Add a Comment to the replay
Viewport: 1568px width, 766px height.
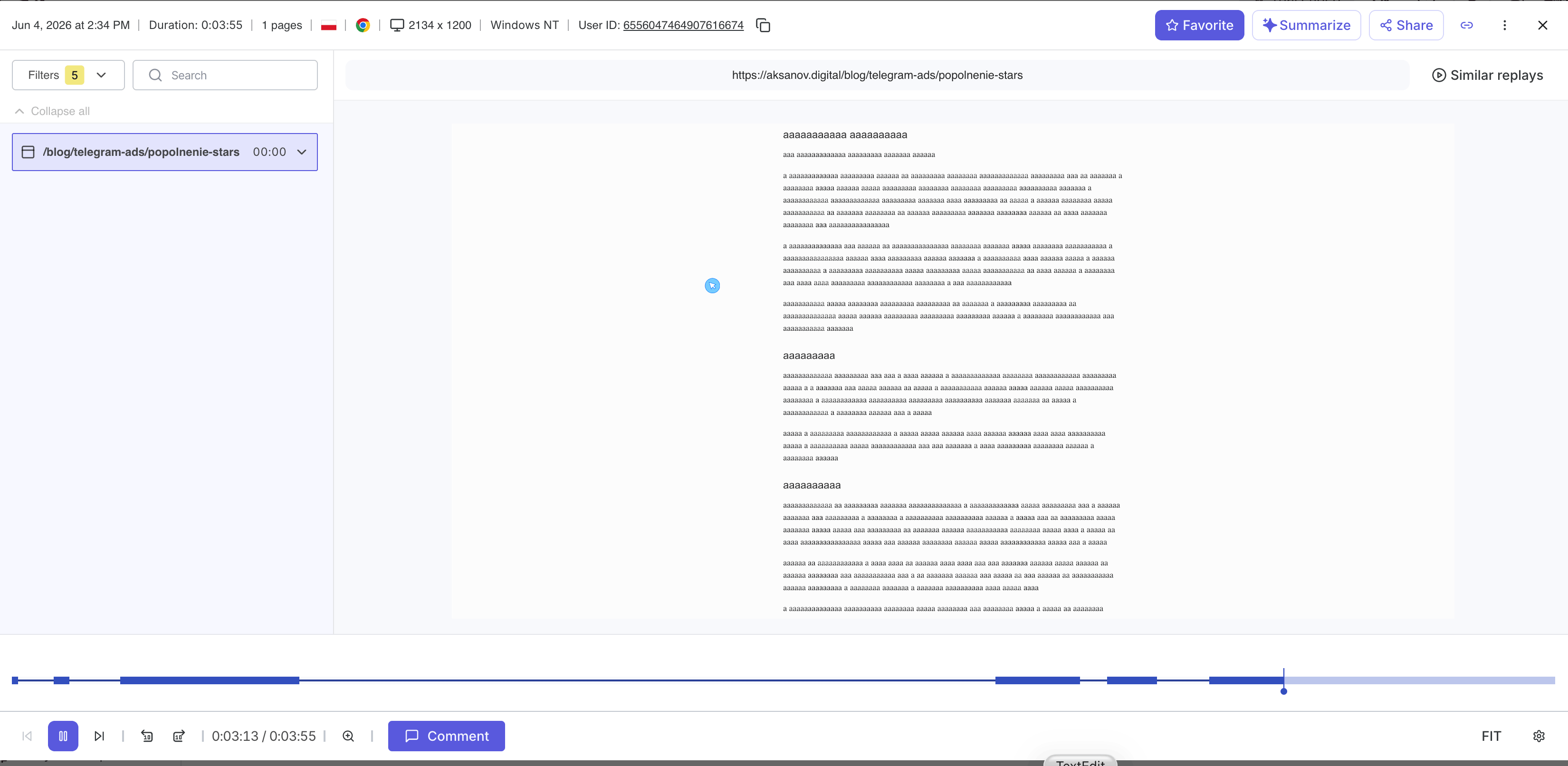click(x=446, y=736)
